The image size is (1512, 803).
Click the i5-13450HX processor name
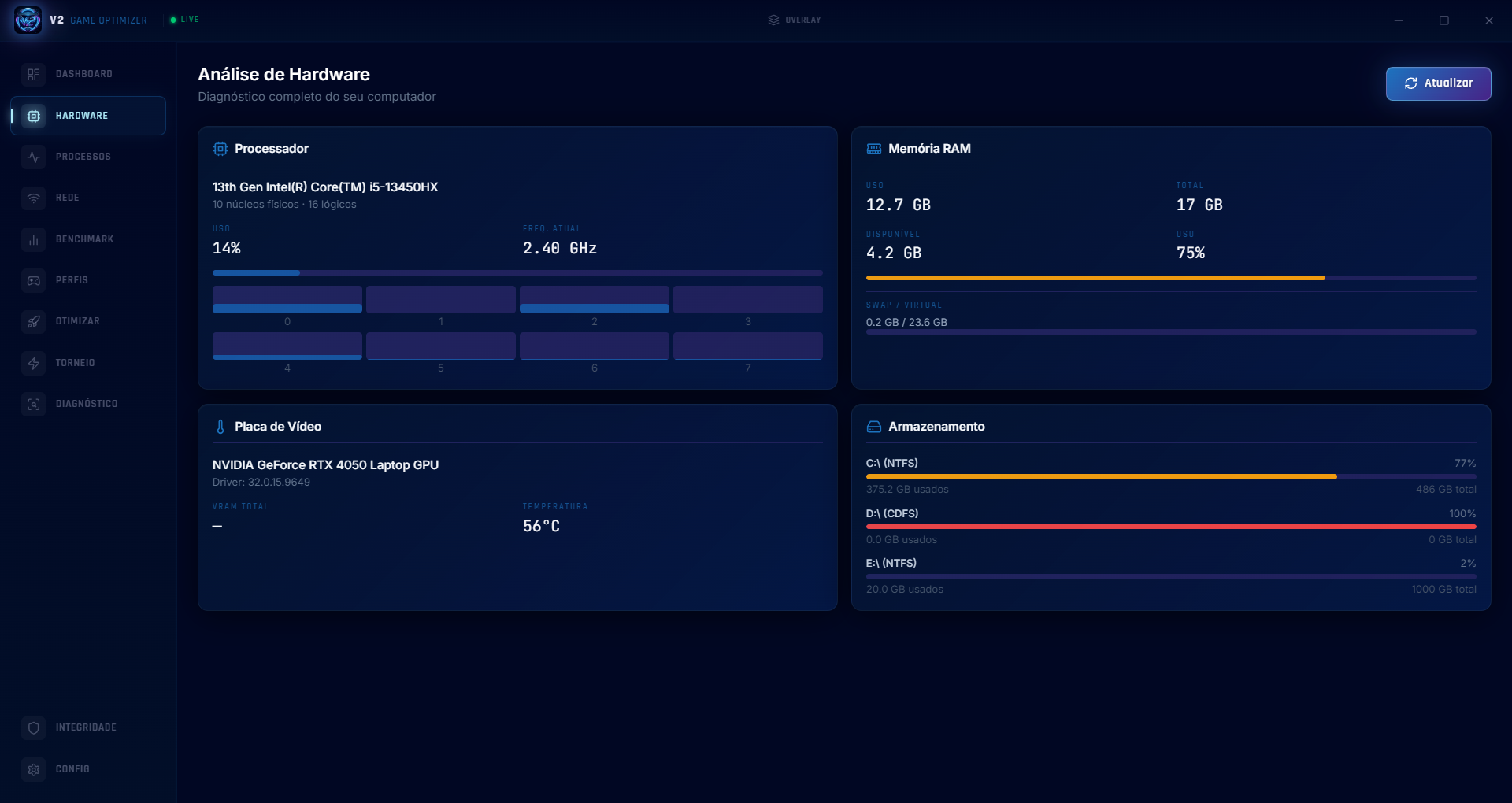click(325, 187)
